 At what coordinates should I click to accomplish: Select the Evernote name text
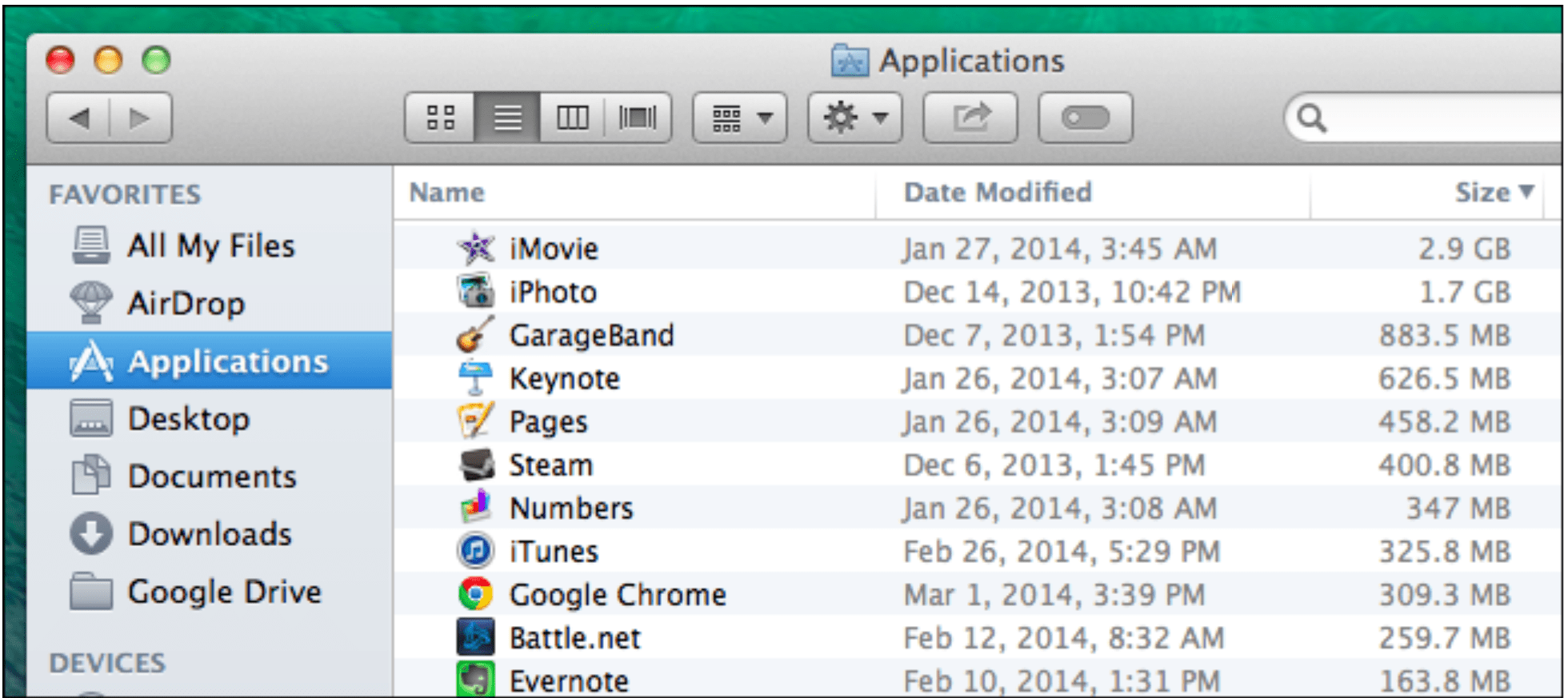point(569,681)
